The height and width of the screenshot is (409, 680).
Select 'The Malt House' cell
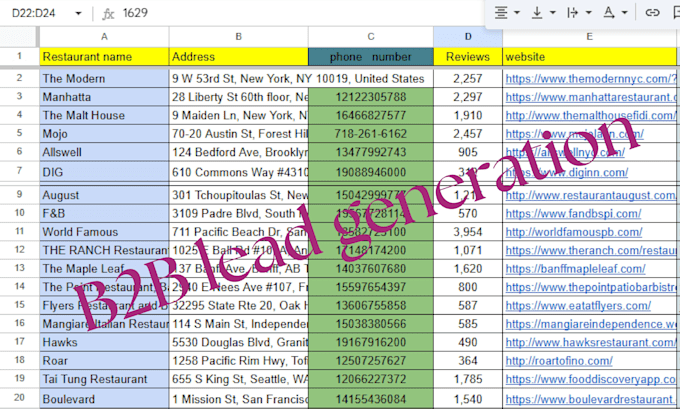pos(104,115)
